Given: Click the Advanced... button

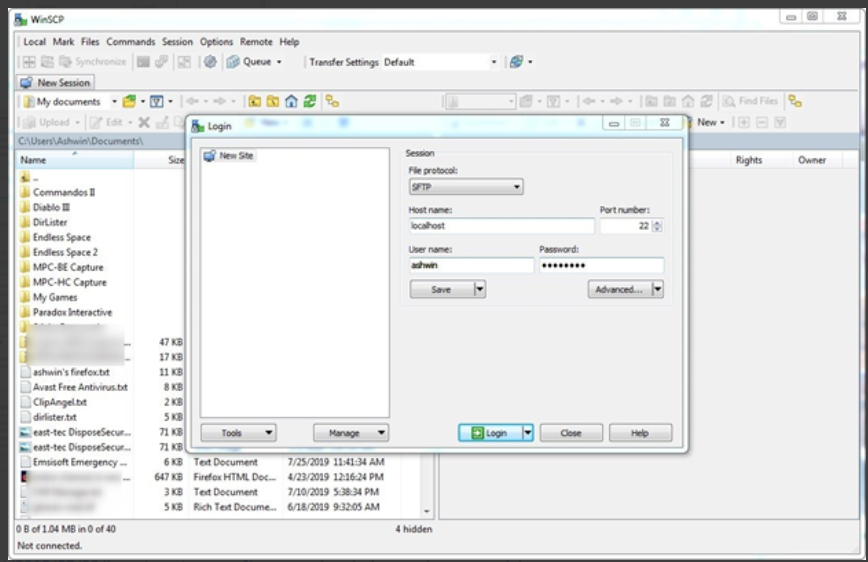Looking at the screenshot, I should click(x=619, y=289).
